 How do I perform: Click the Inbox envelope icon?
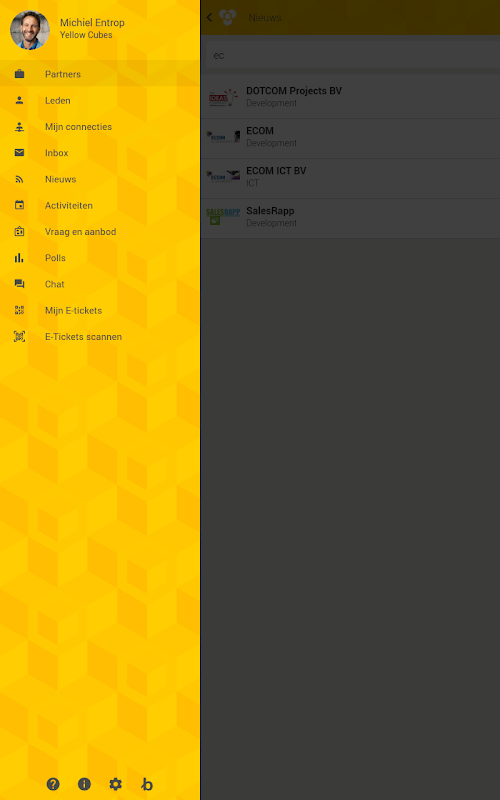(x=19, y=153)
